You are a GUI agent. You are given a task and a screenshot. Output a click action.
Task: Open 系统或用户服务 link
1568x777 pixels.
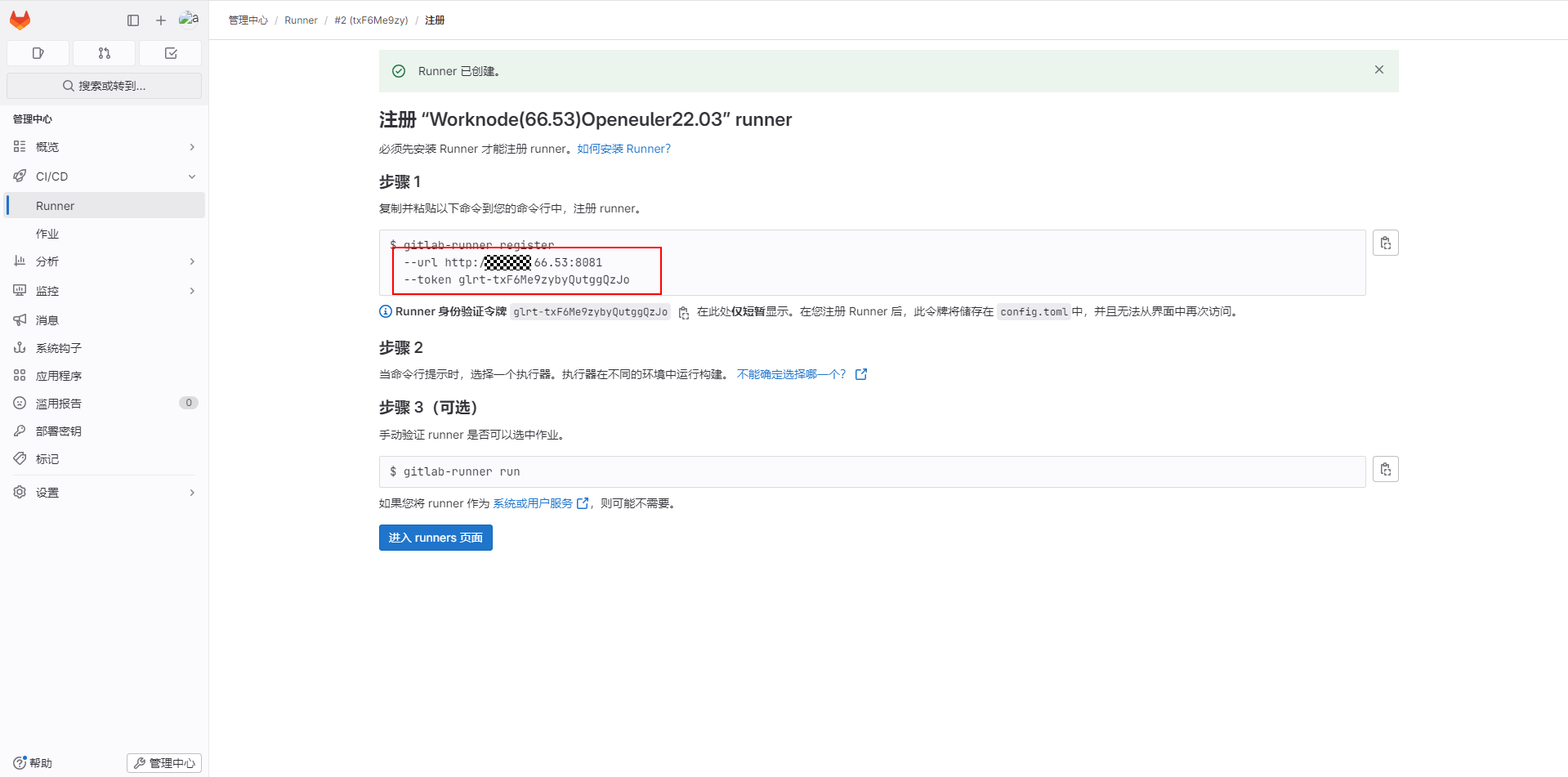click(x=540, y=503)
